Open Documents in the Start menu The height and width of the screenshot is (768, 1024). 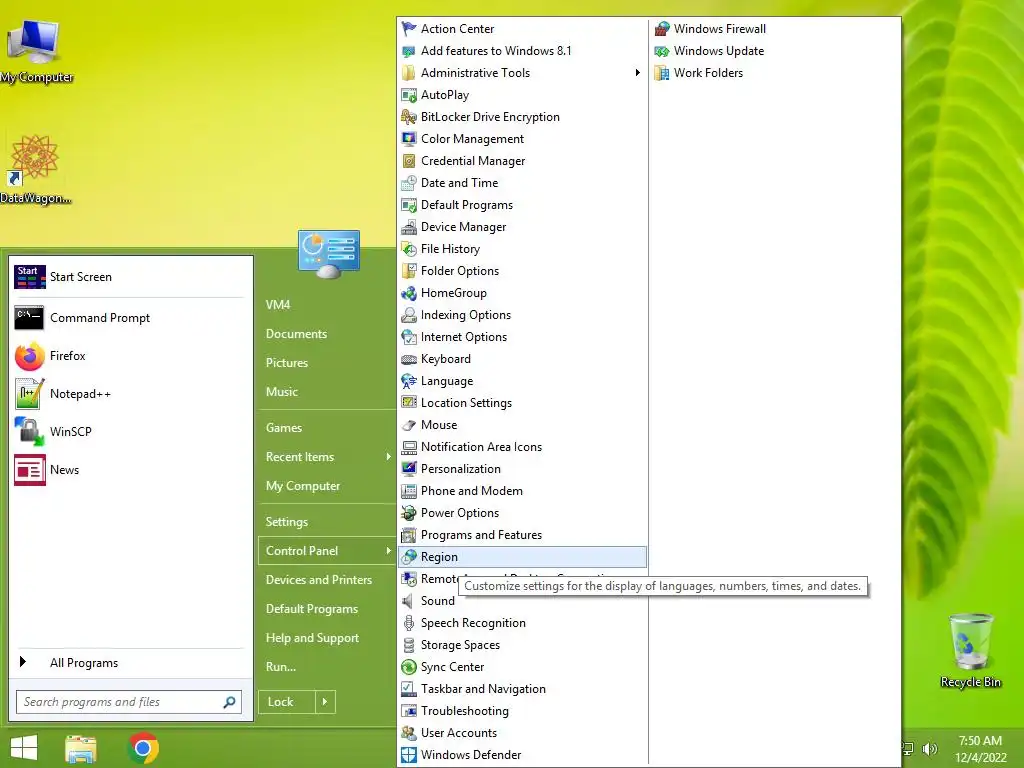[x=296, y=334]
